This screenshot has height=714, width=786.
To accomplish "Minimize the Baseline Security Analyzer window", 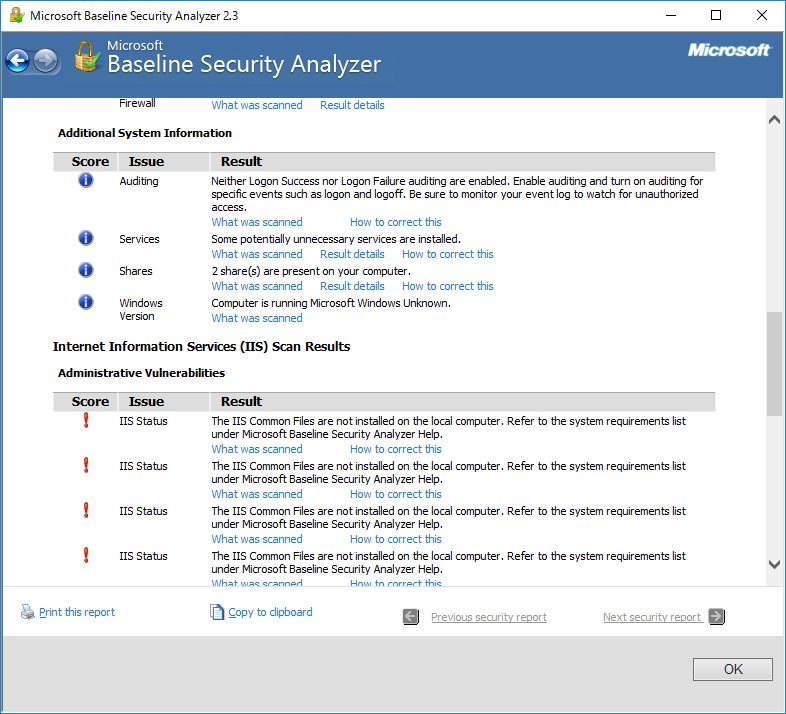I will pos(671,15).
